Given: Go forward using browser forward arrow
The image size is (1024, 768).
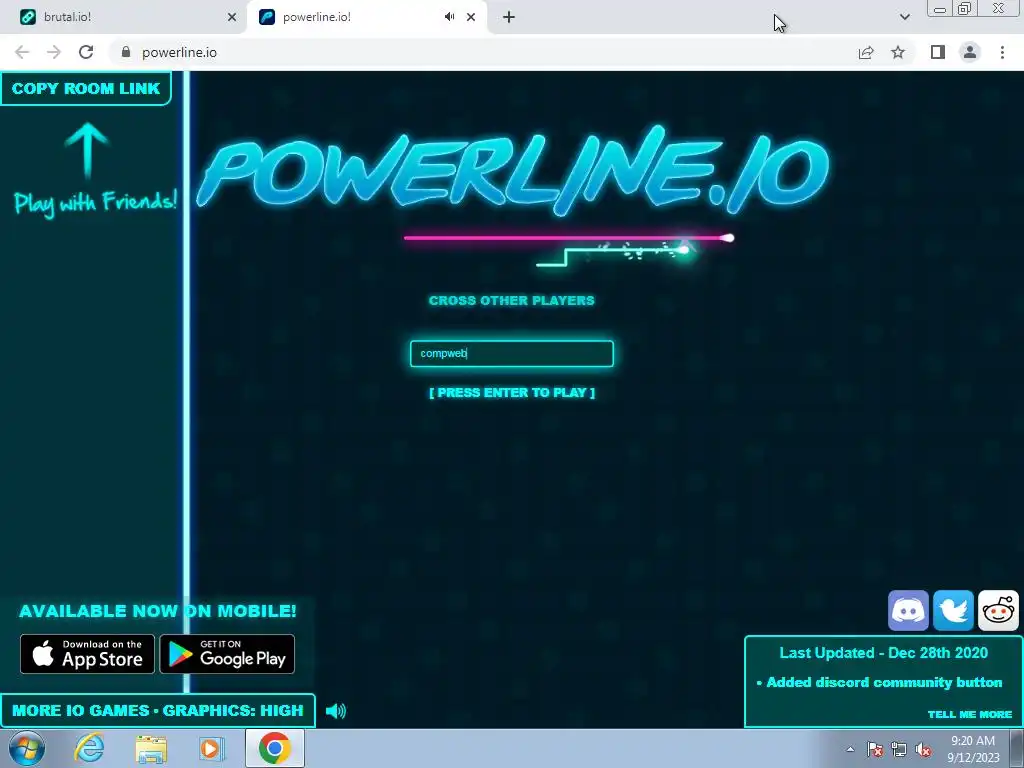Looking at the screenshot, I should click(54, 52).
